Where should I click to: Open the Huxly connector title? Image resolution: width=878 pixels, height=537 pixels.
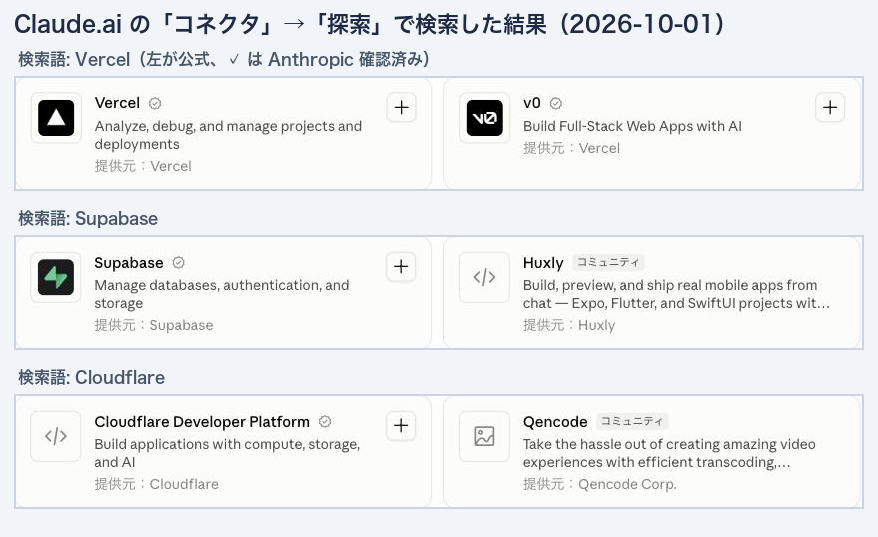coord(543,263)
